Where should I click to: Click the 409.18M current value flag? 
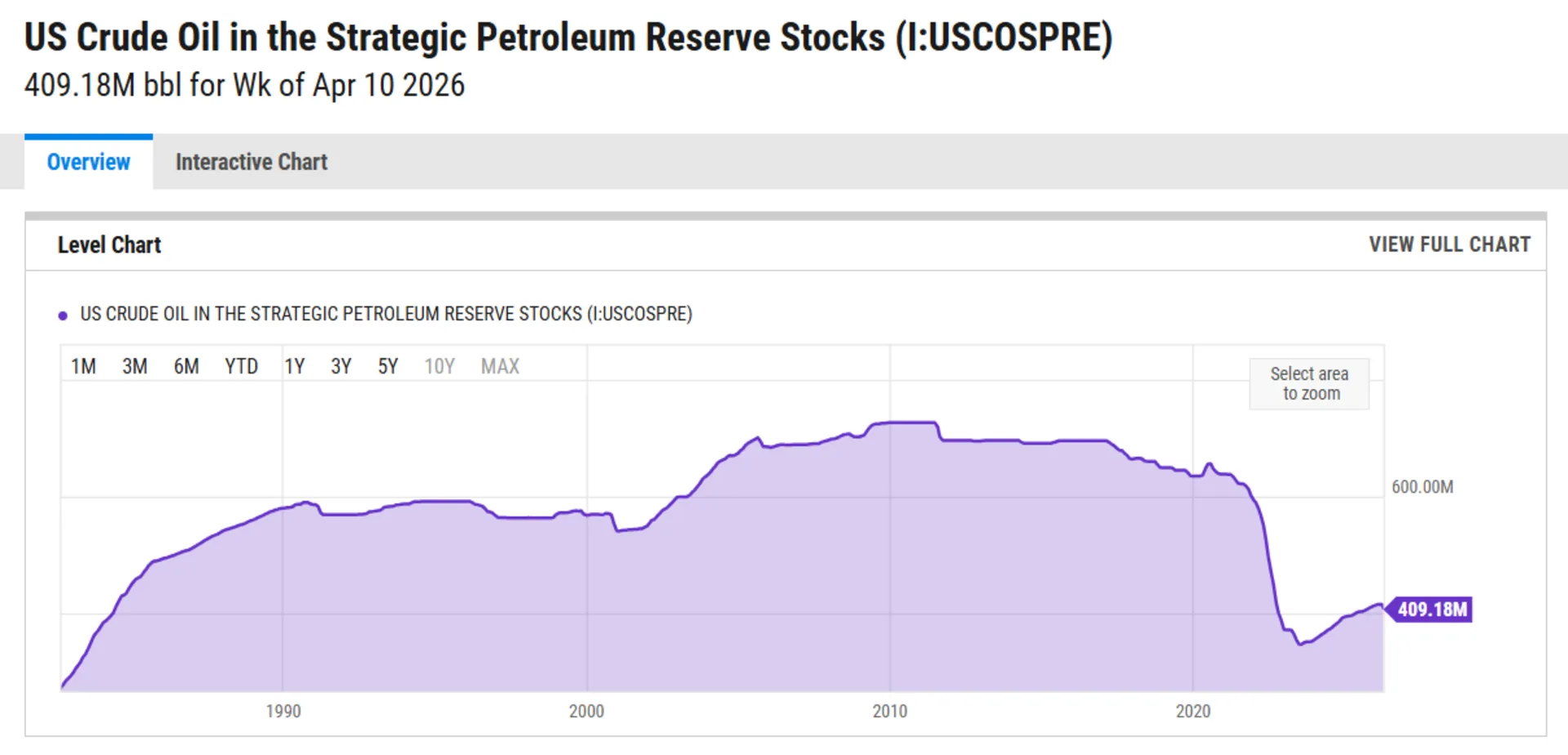pos(1431,610)
